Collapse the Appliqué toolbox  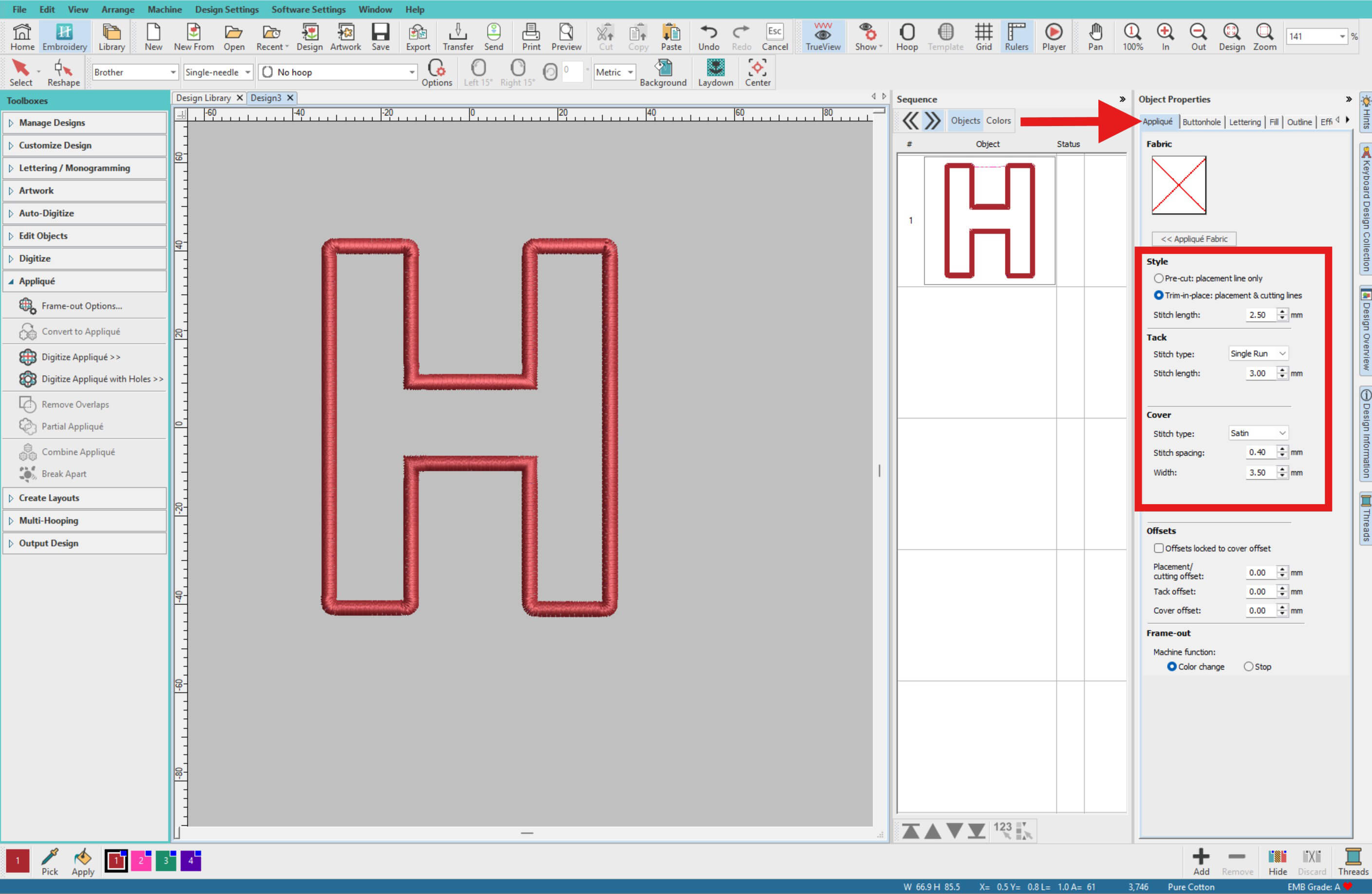point(85,281)
